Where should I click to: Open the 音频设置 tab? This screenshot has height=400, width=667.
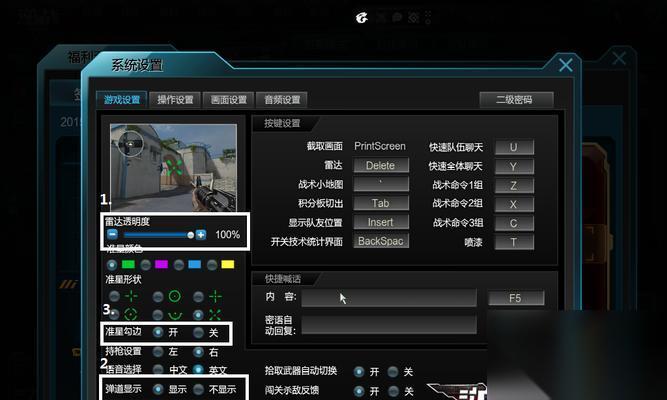[x=282, y=100]
